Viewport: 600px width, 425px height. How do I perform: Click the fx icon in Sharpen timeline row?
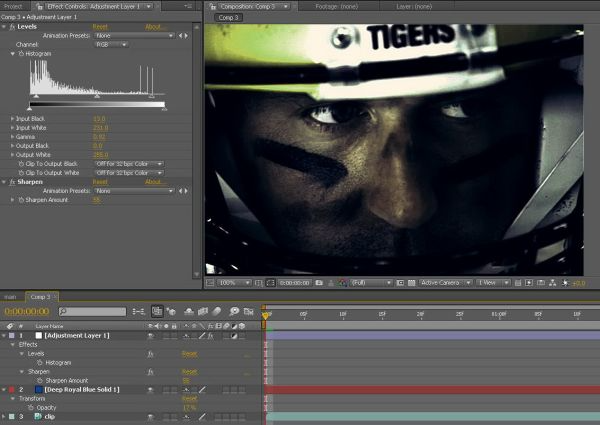click(x=150, y=372)
